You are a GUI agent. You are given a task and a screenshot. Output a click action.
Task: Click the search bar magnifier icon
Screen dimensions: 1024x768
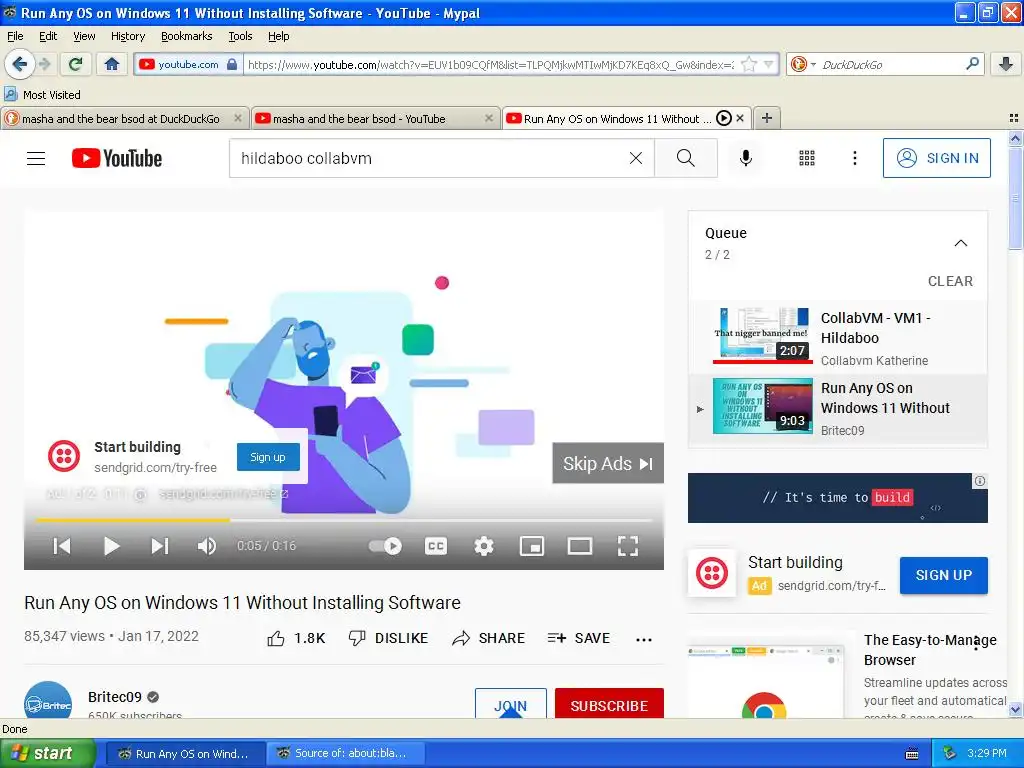pyautogui.click(x=972, y=63)
